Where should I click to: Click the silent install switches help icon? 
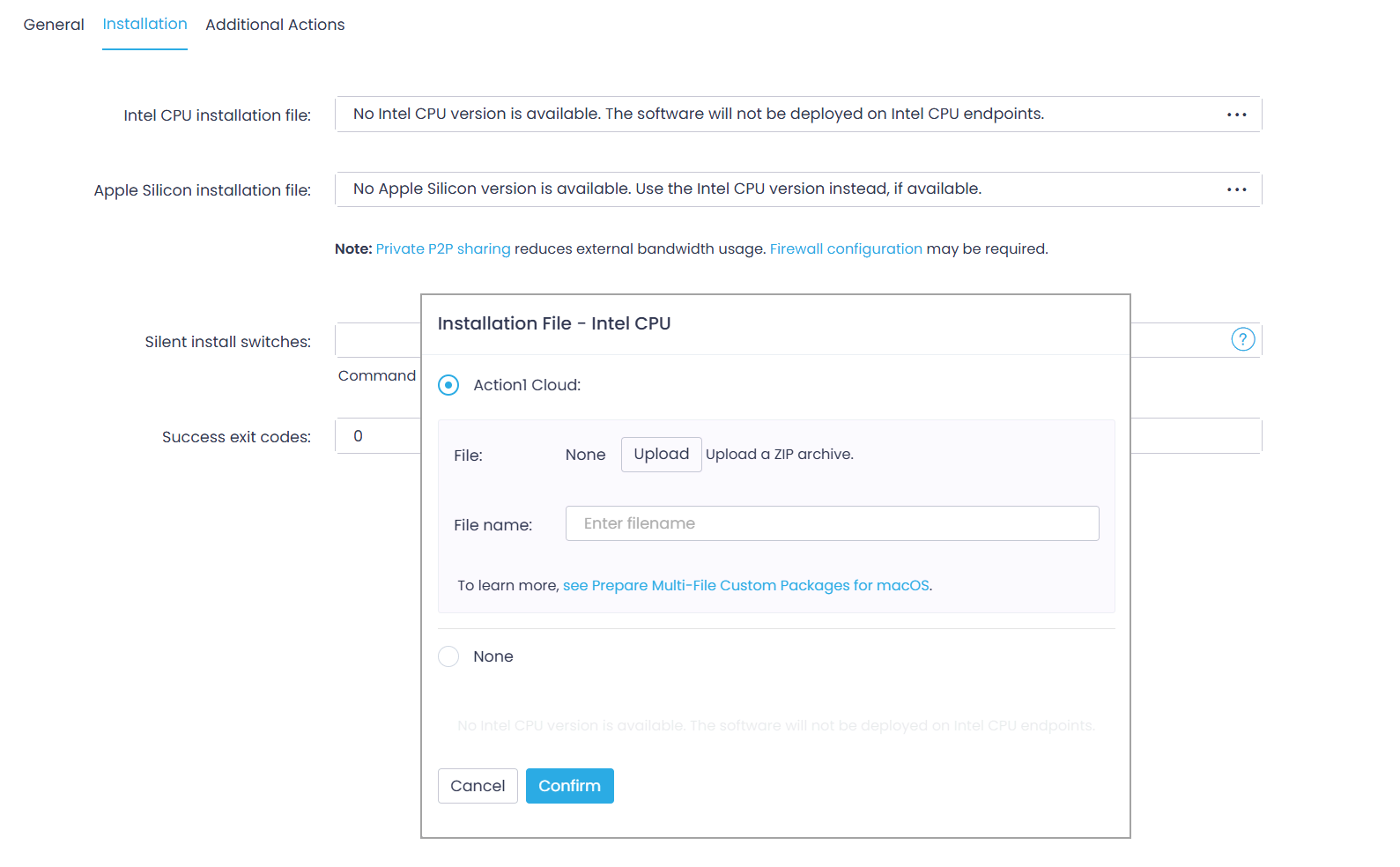1242,339
